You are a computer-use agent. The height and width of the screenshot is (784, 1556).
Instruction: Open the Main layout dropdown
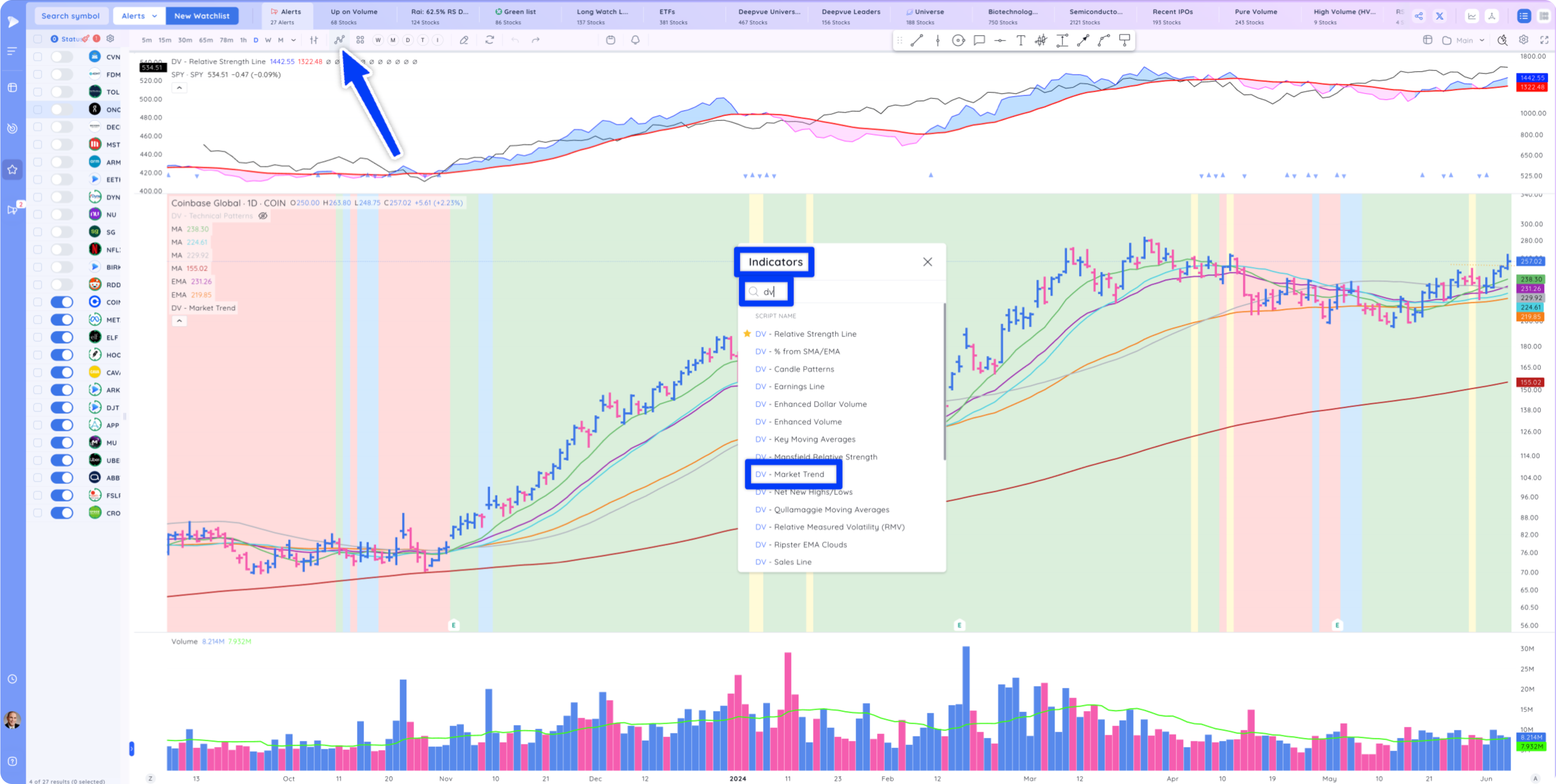click(1464, 40)
